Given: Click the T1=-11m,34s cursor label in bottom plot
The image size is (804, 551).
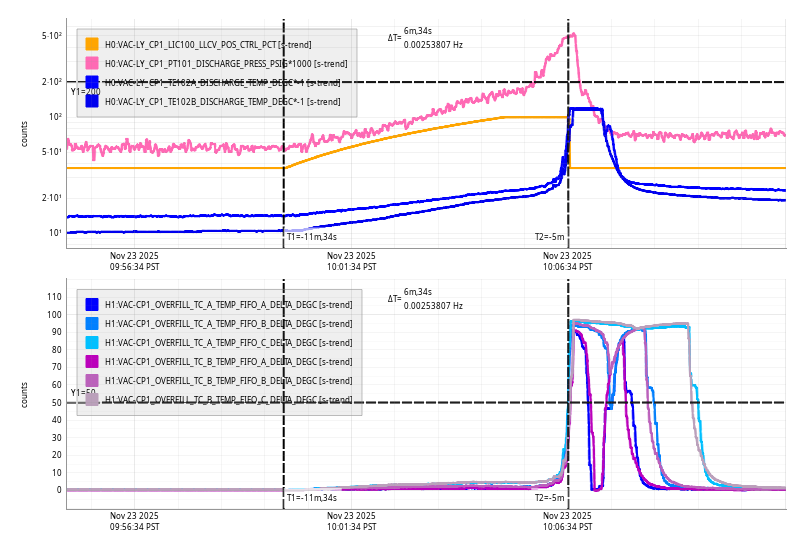Looking at the screenshot, I should click(x=312, y=497).
